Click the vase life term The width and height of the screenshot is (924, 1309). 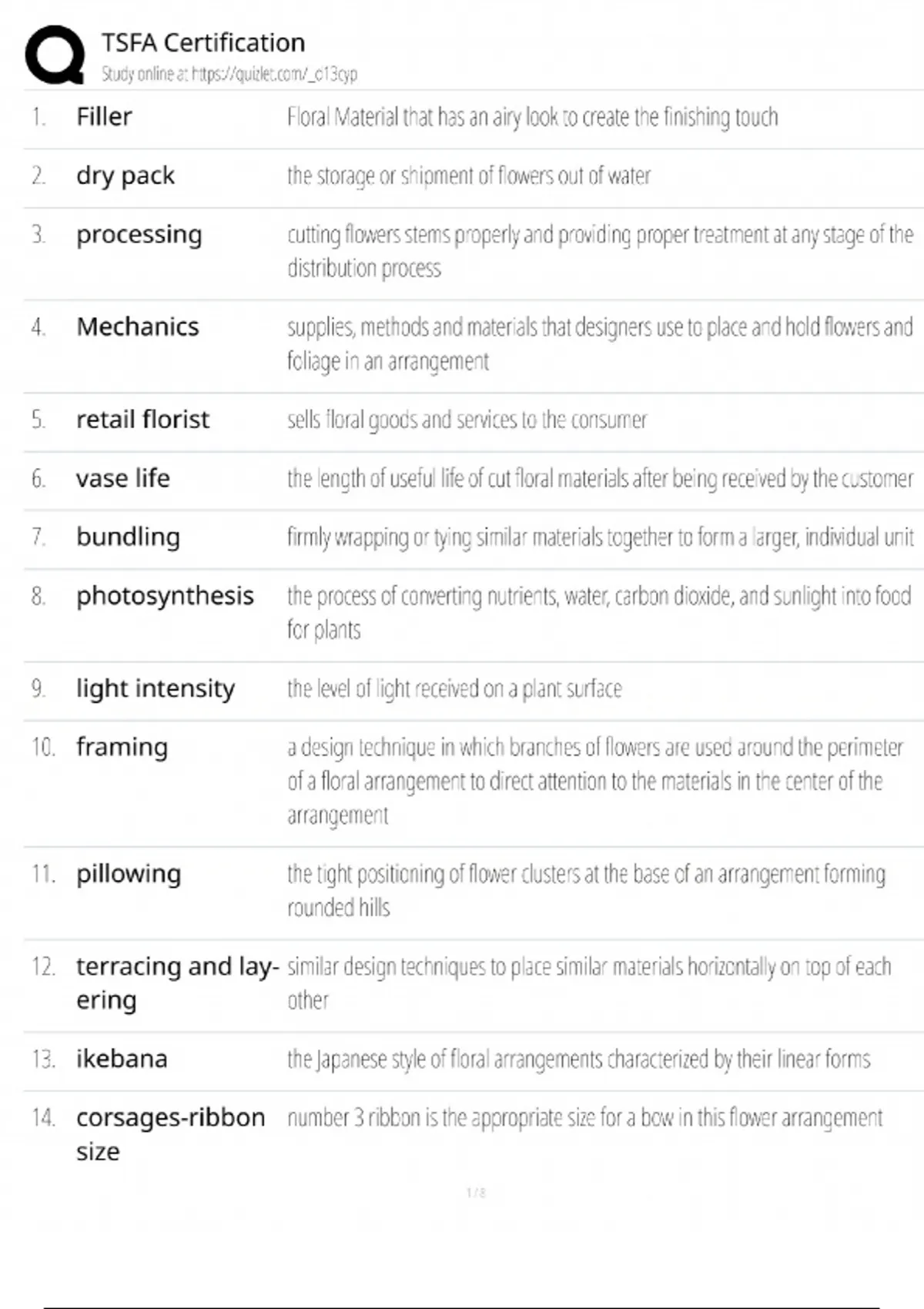tap(122, 478)
